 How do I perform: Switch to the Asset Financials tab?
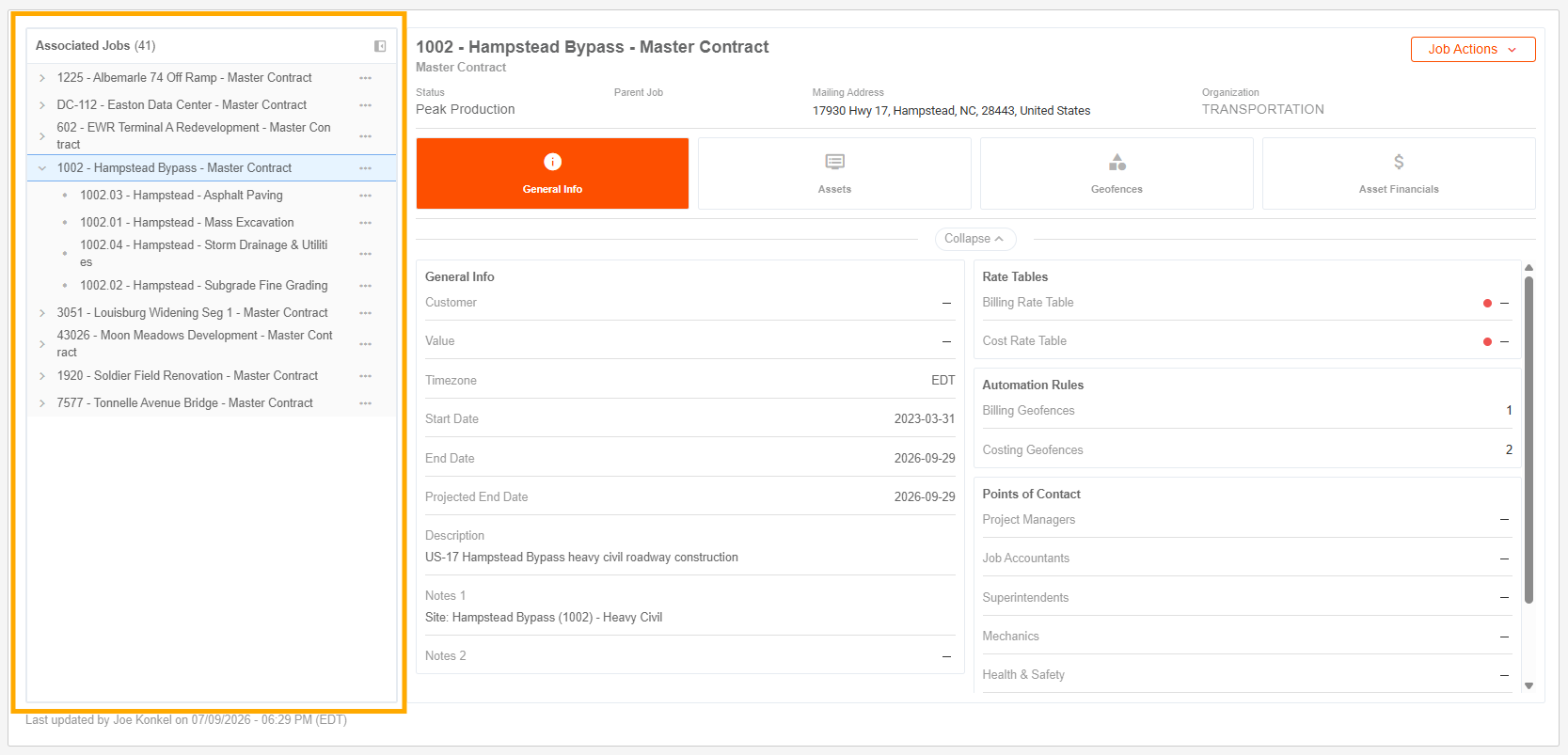[1399, 174]
